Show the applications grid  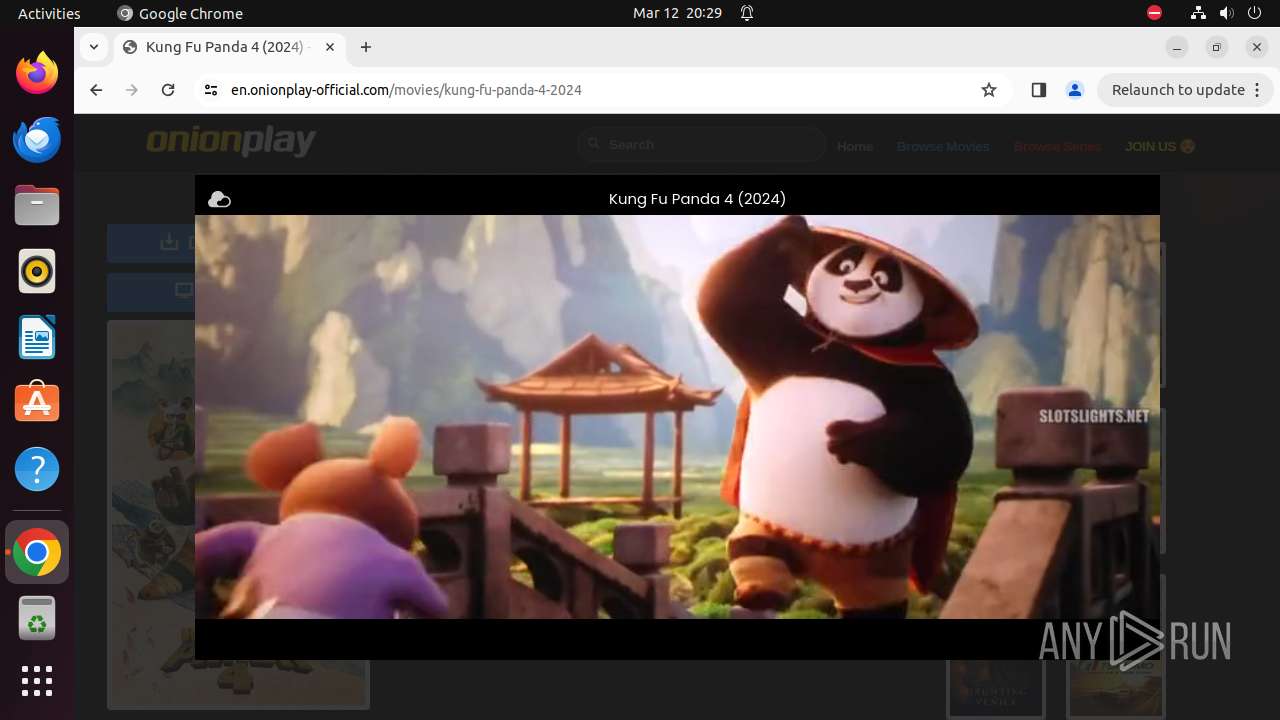click(37, 681)
